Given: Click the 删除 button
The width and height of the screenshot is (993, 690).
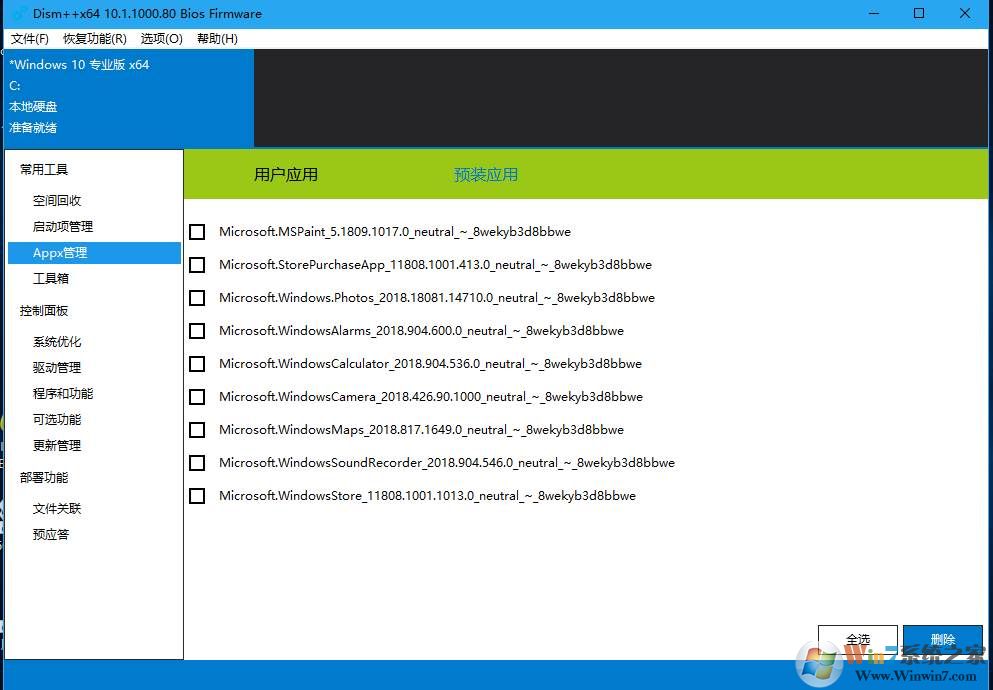Looking at the screenshot, I should [942, 640].
